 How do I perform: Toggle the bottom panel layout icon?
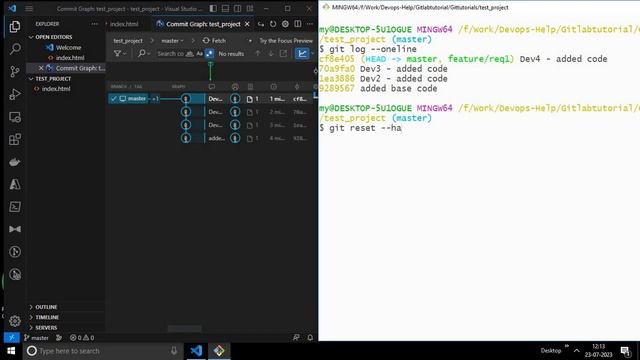[x=225, y=8]
